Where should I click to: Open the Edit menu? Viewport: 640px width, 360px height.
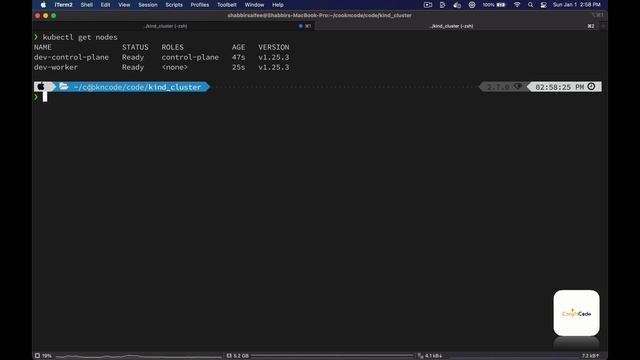tap(105, 5)
